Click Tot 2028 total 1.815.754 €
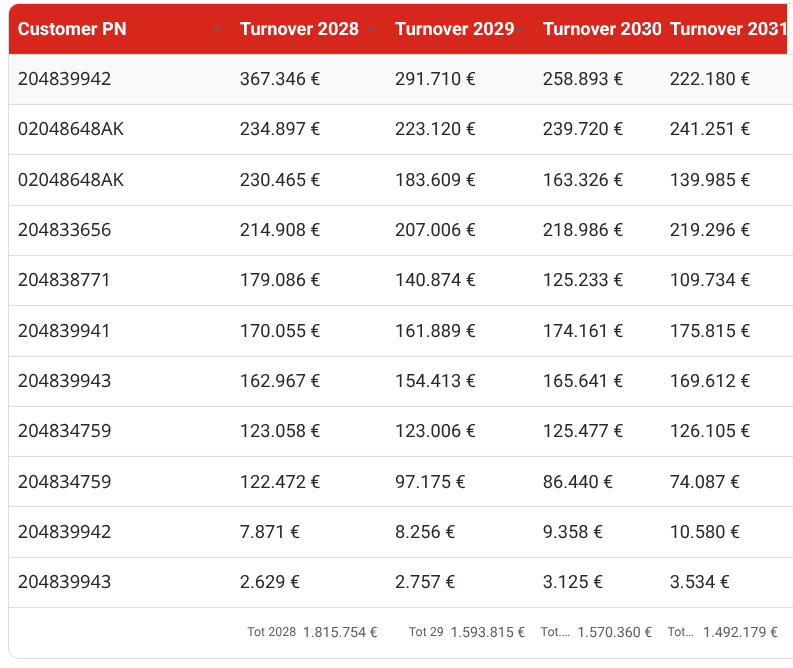The image size is (793, 668). 340,632
